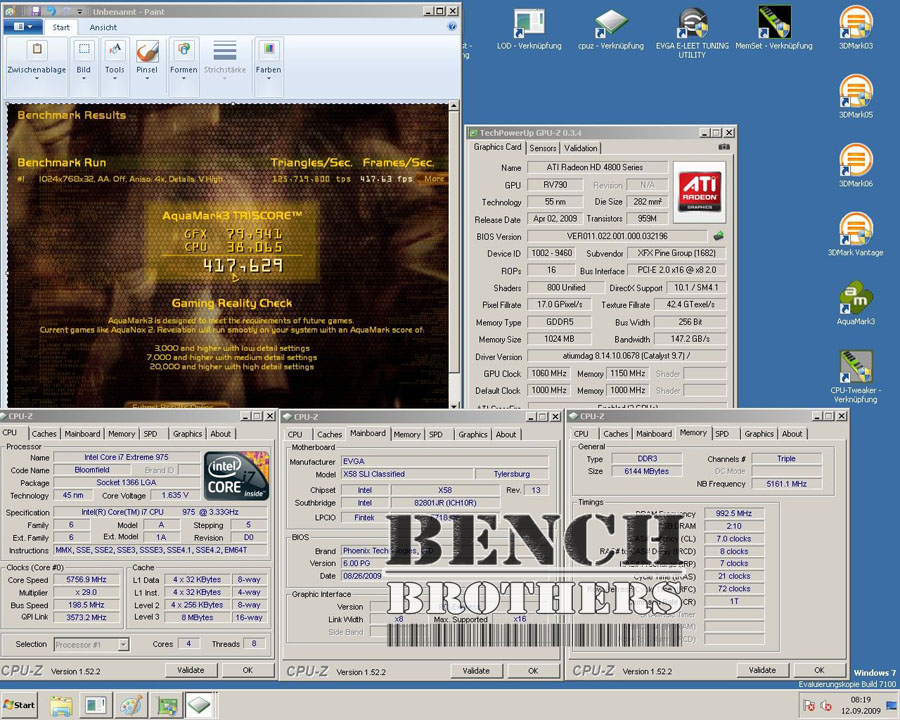Expand the Farben group in Paint
900x720 pixels.
click(269, 67)
